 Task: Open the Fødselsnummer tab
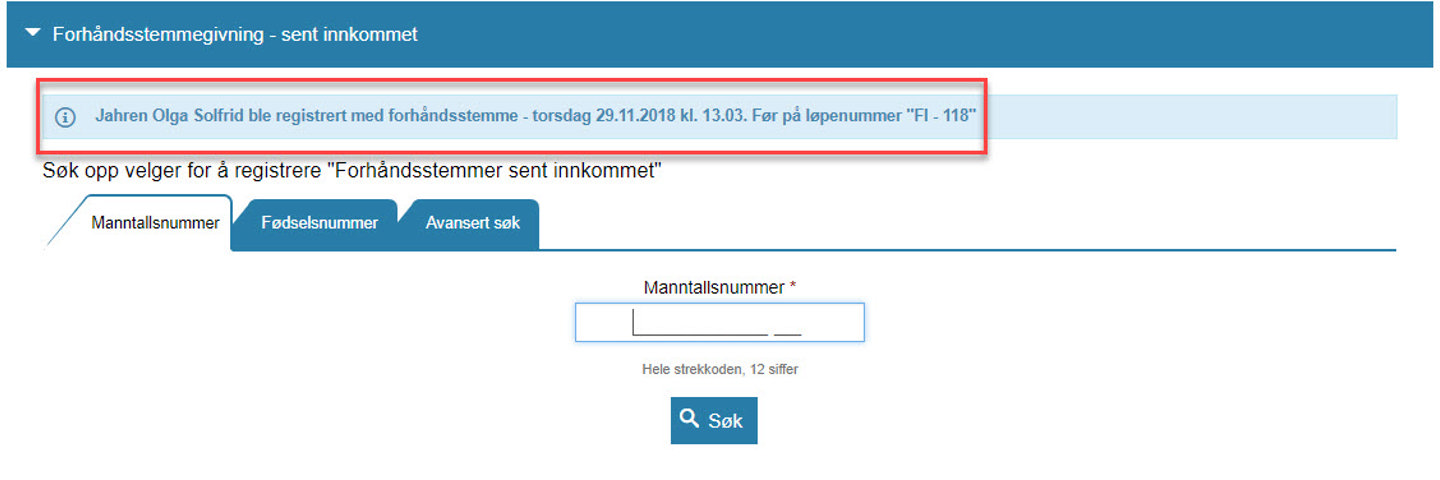[319, 223]
